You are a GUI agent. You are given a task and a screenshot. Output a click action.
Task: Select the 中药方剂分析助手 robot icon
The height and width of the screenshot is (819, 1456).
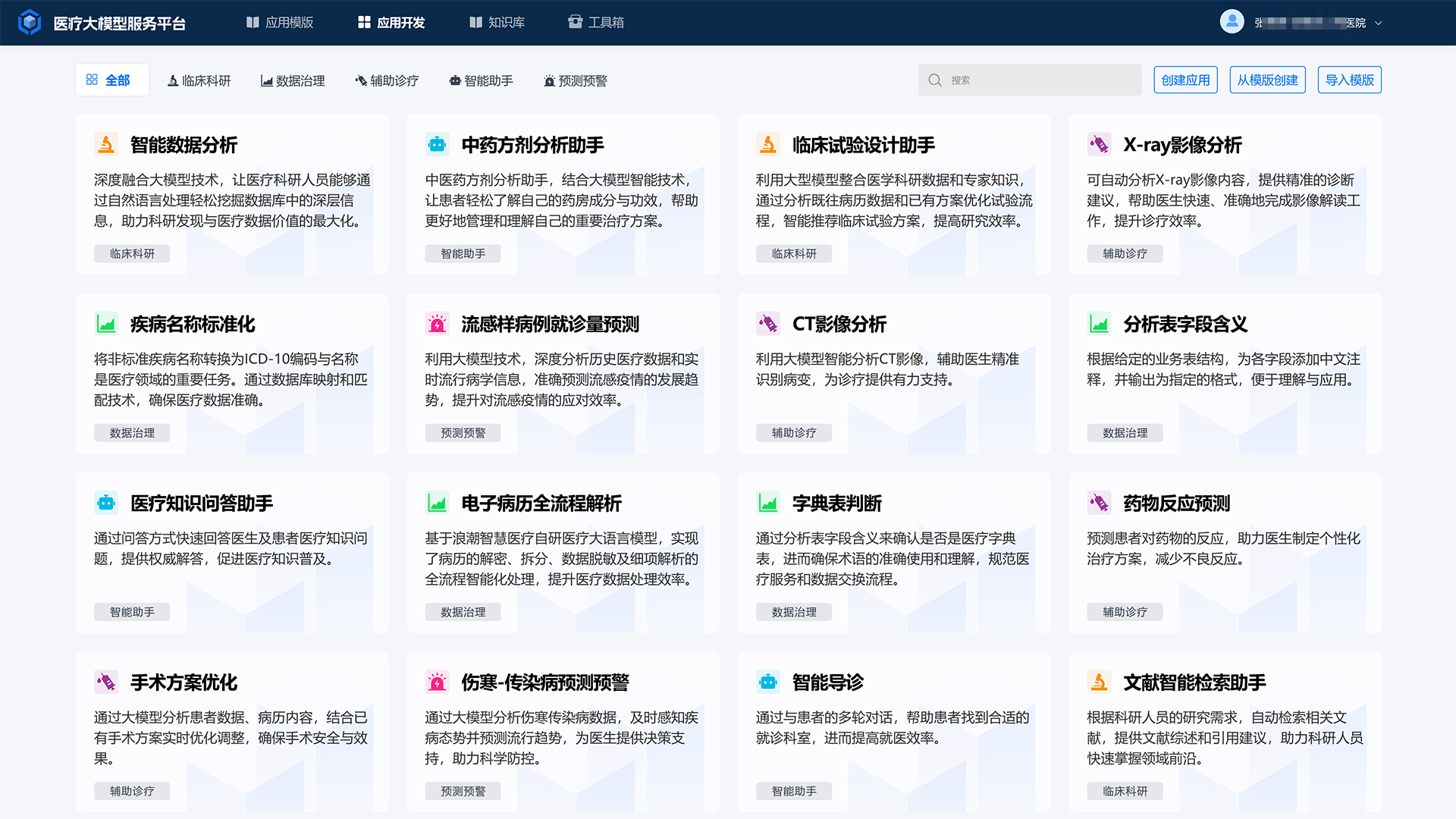click(438, 144)
